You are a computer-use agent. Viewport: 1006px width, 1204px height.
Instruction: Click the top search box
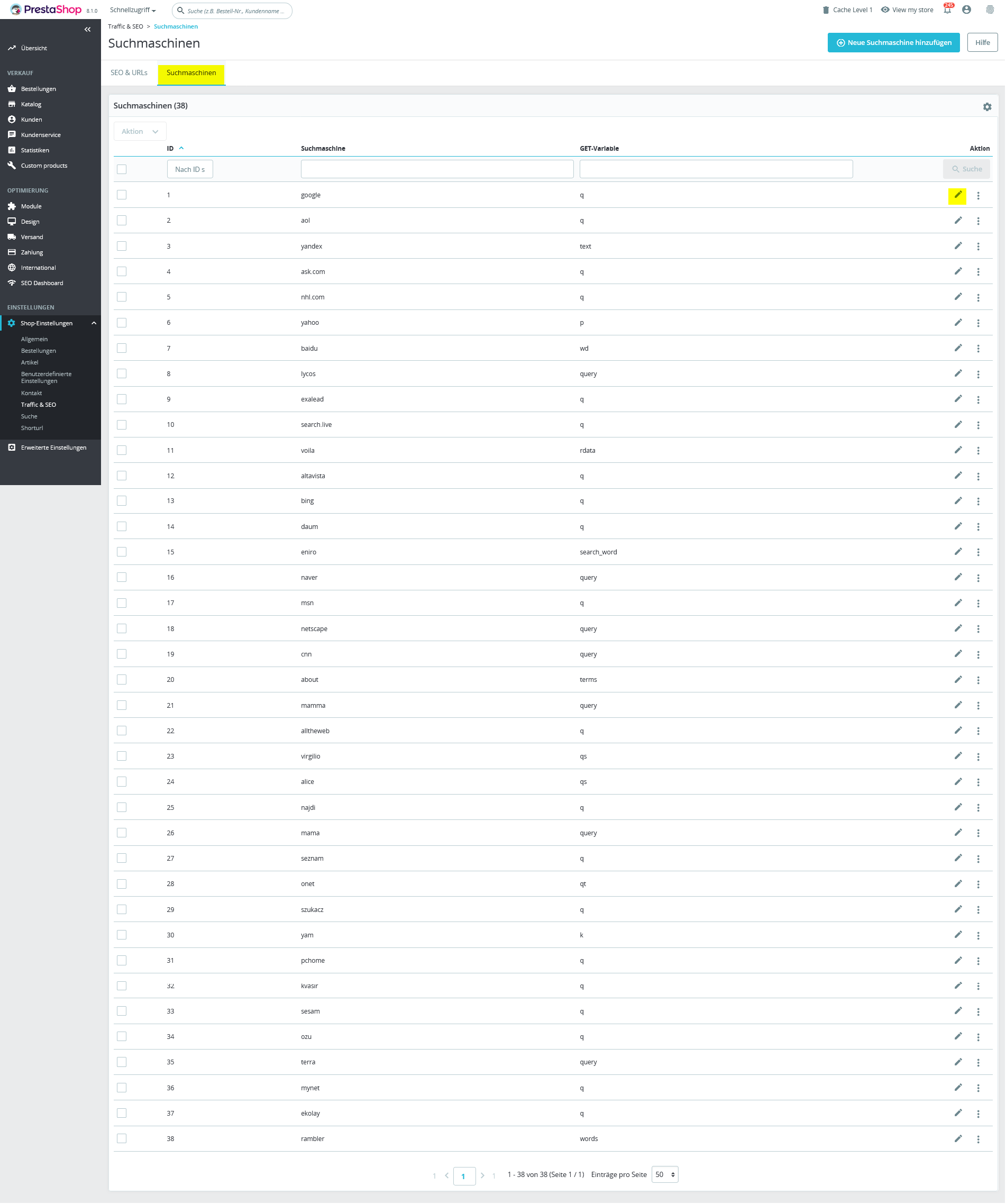coord(232,11)
